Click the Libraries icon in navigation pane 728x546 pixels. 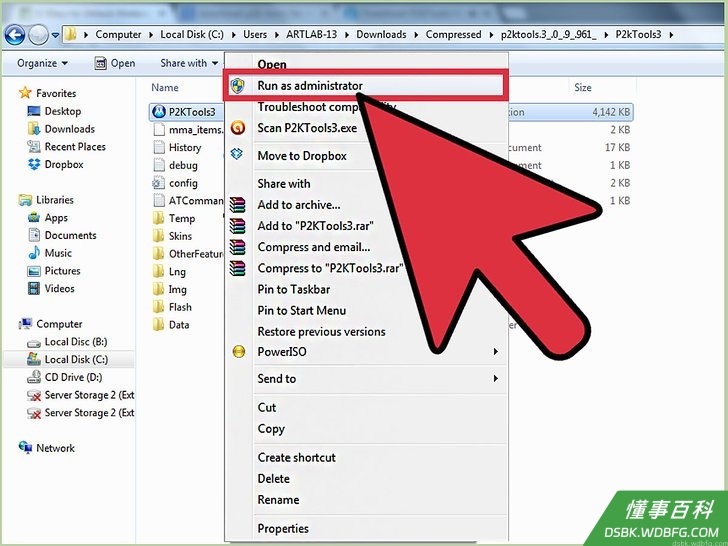25,200
